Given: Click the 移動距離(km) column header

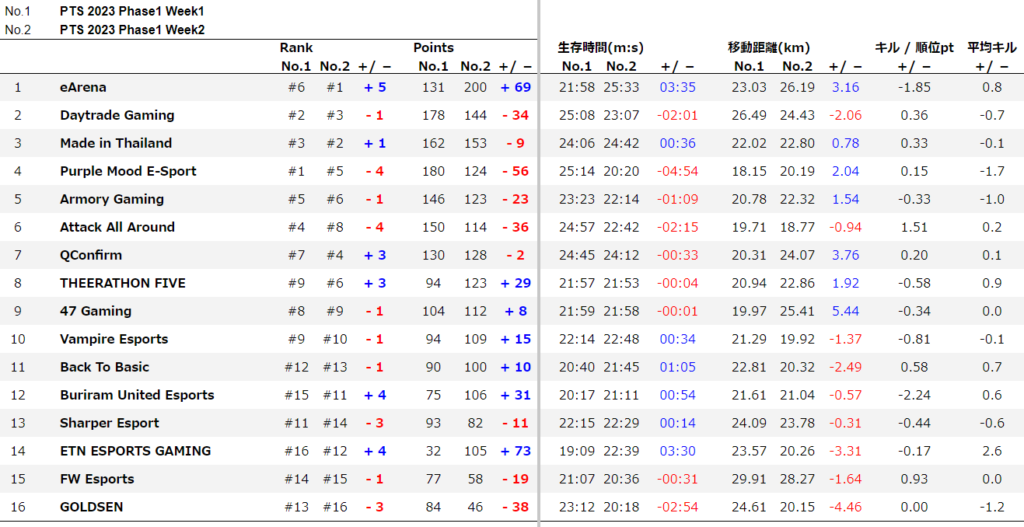Looking at the screenshot, I should click(769, 47).
